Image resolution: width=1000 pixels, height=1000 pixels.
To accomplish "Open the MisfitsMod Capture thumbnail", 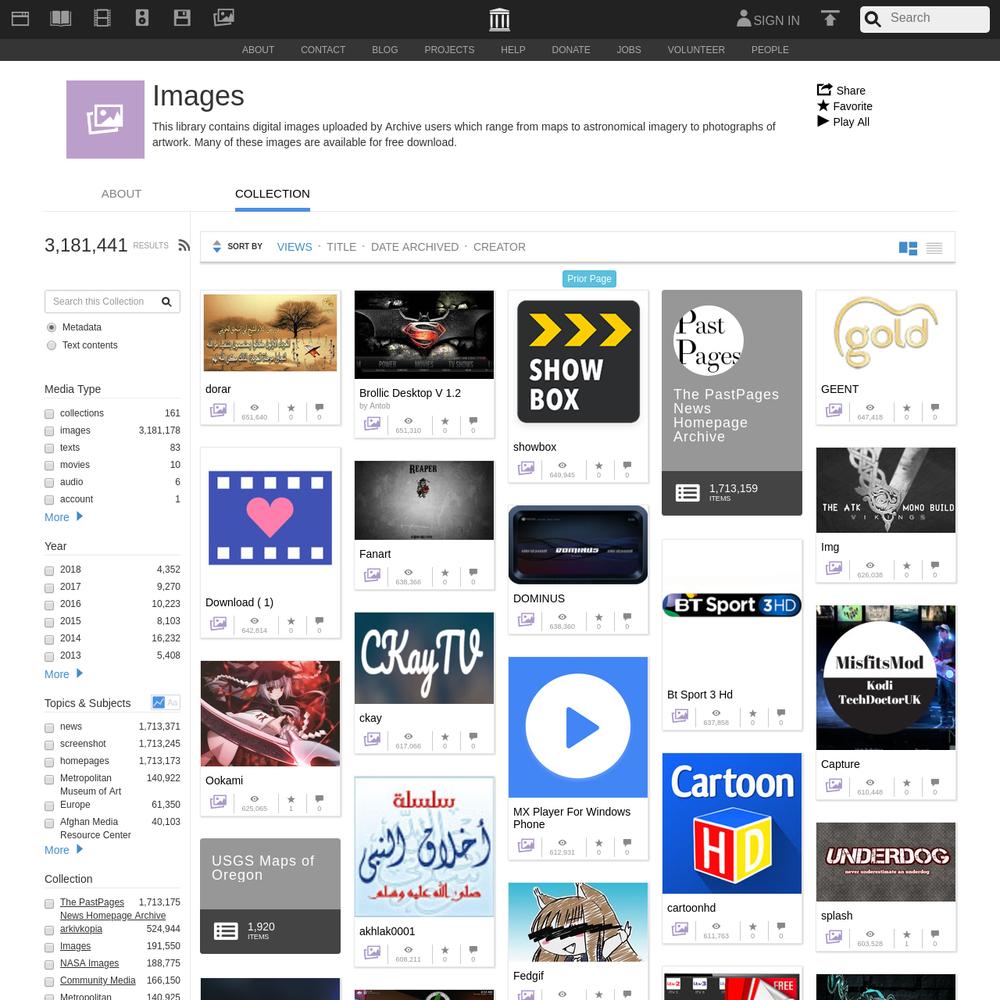I will [886, 677].
